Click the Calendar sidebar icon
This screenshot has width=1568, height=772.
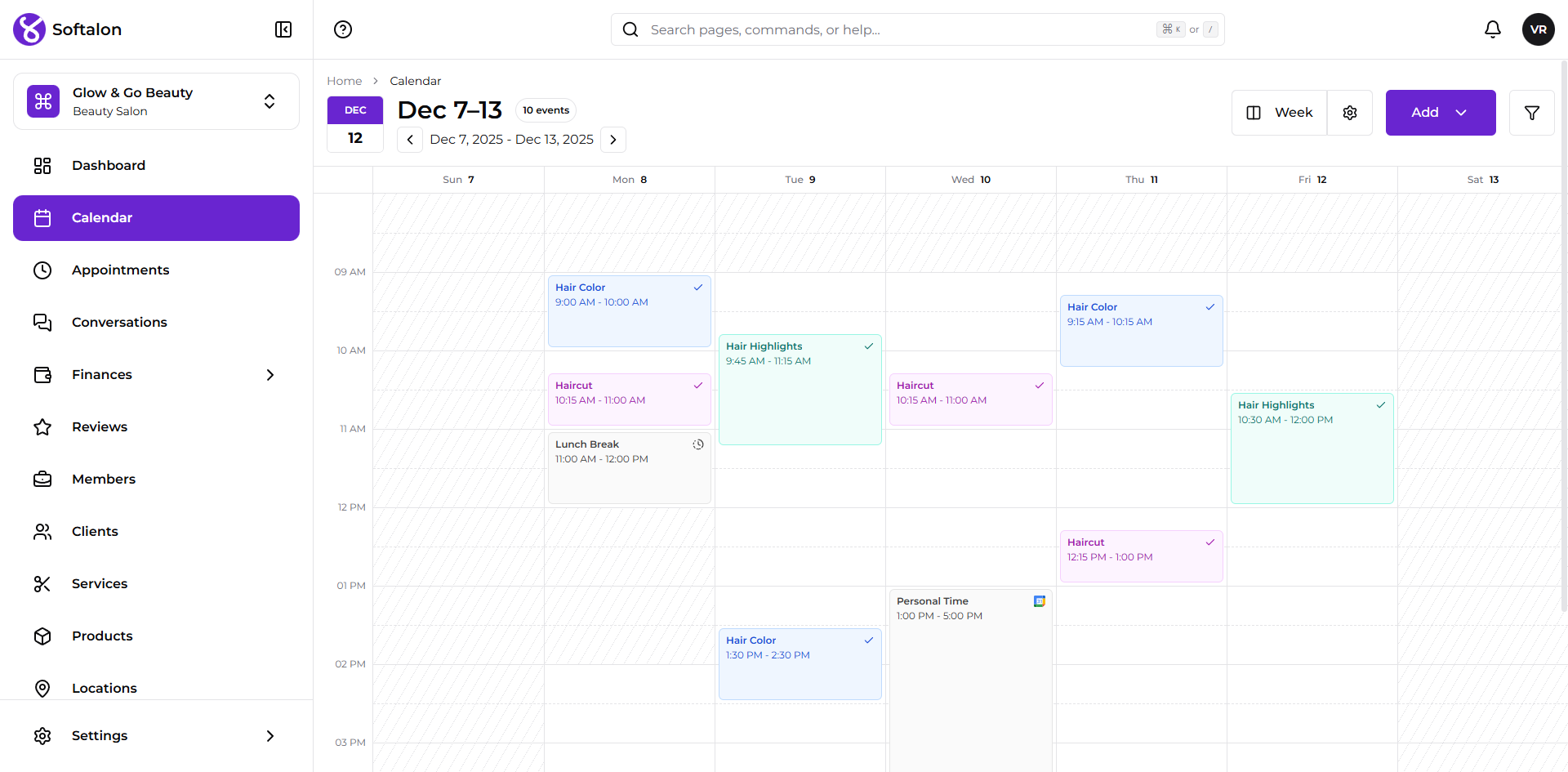coord(42,218)
